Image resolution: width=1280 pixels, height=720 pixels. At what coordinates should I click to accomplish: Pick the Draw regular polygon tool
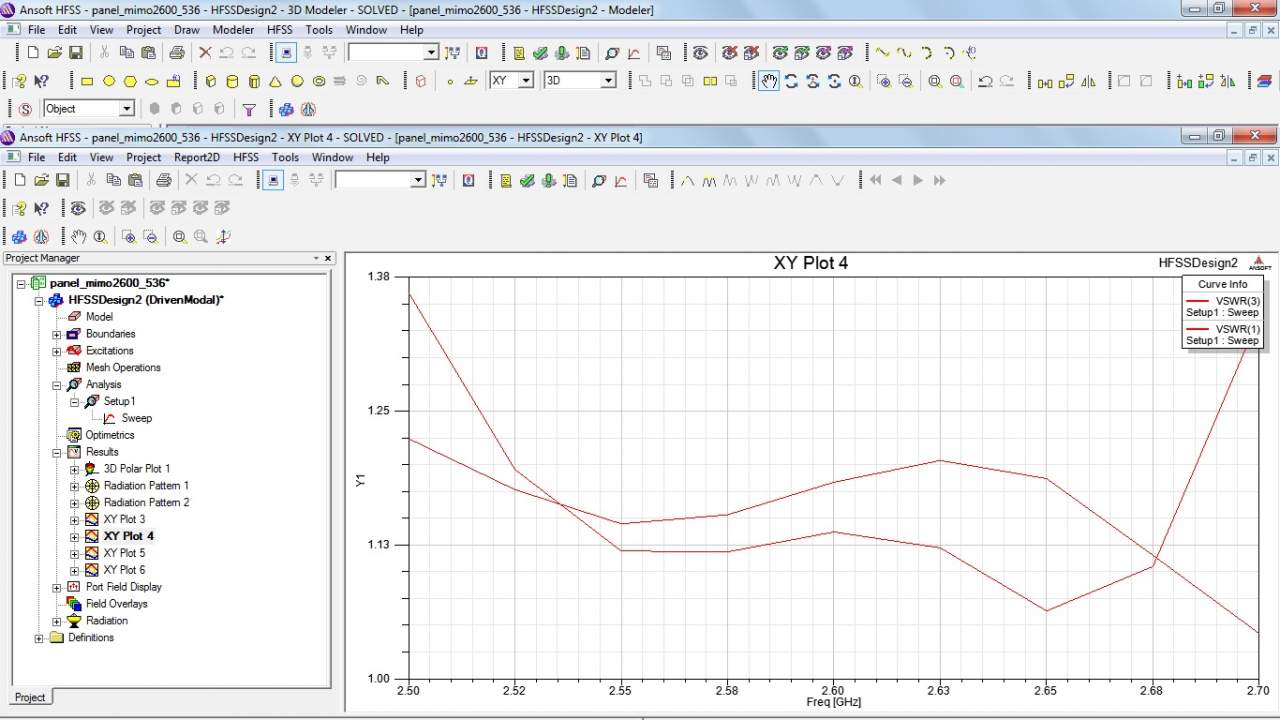point(131,81)
